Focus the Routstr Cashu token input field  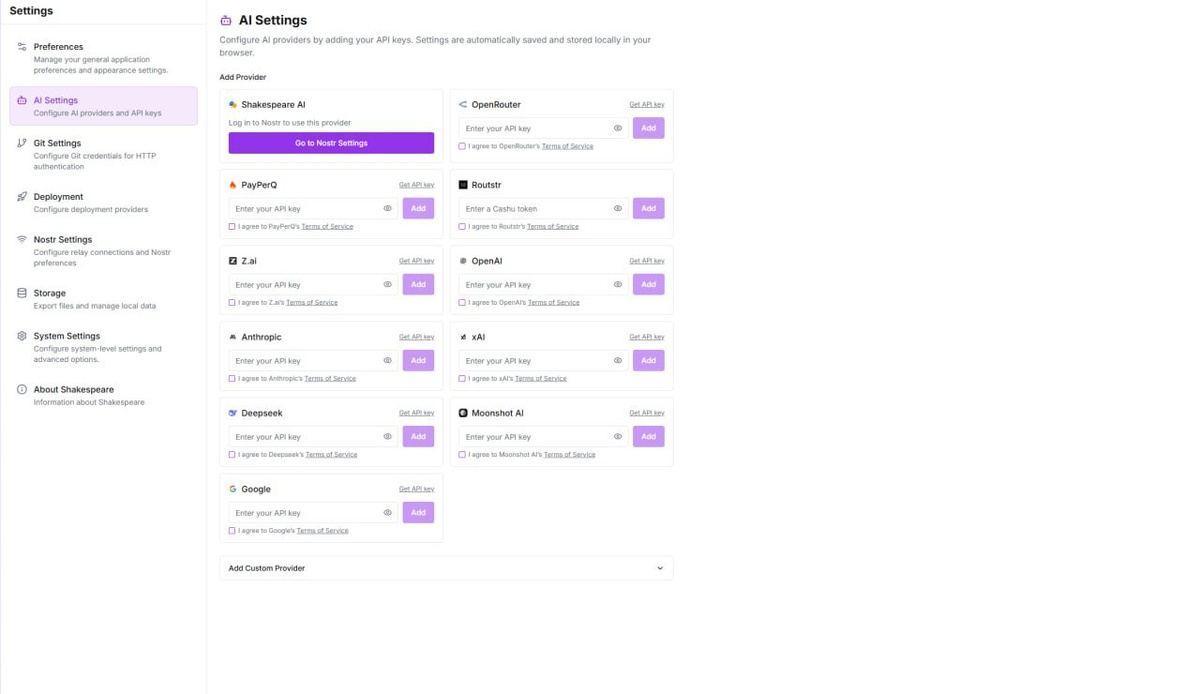536,208
